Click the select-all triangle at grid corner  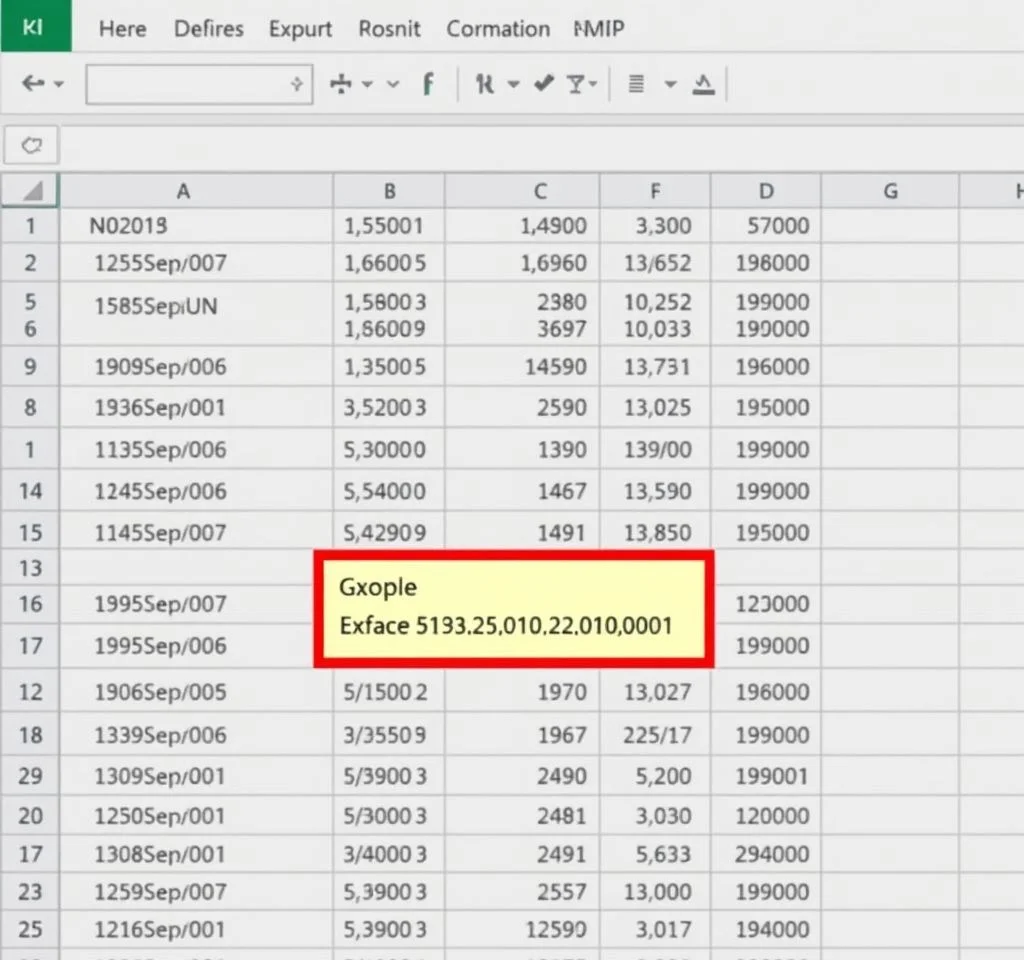click(31, 191)
